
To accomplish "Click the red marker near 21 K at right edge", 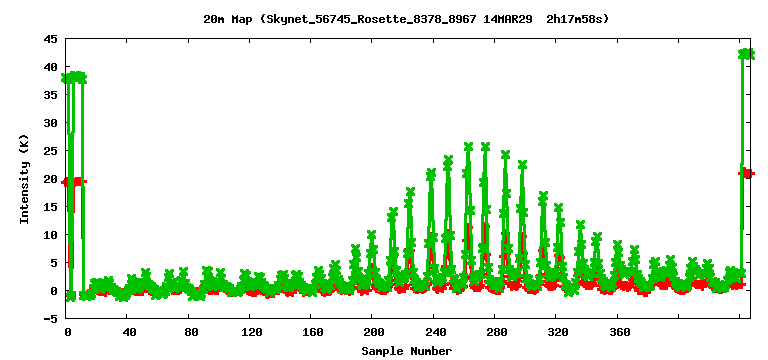I will click(746, 173).
